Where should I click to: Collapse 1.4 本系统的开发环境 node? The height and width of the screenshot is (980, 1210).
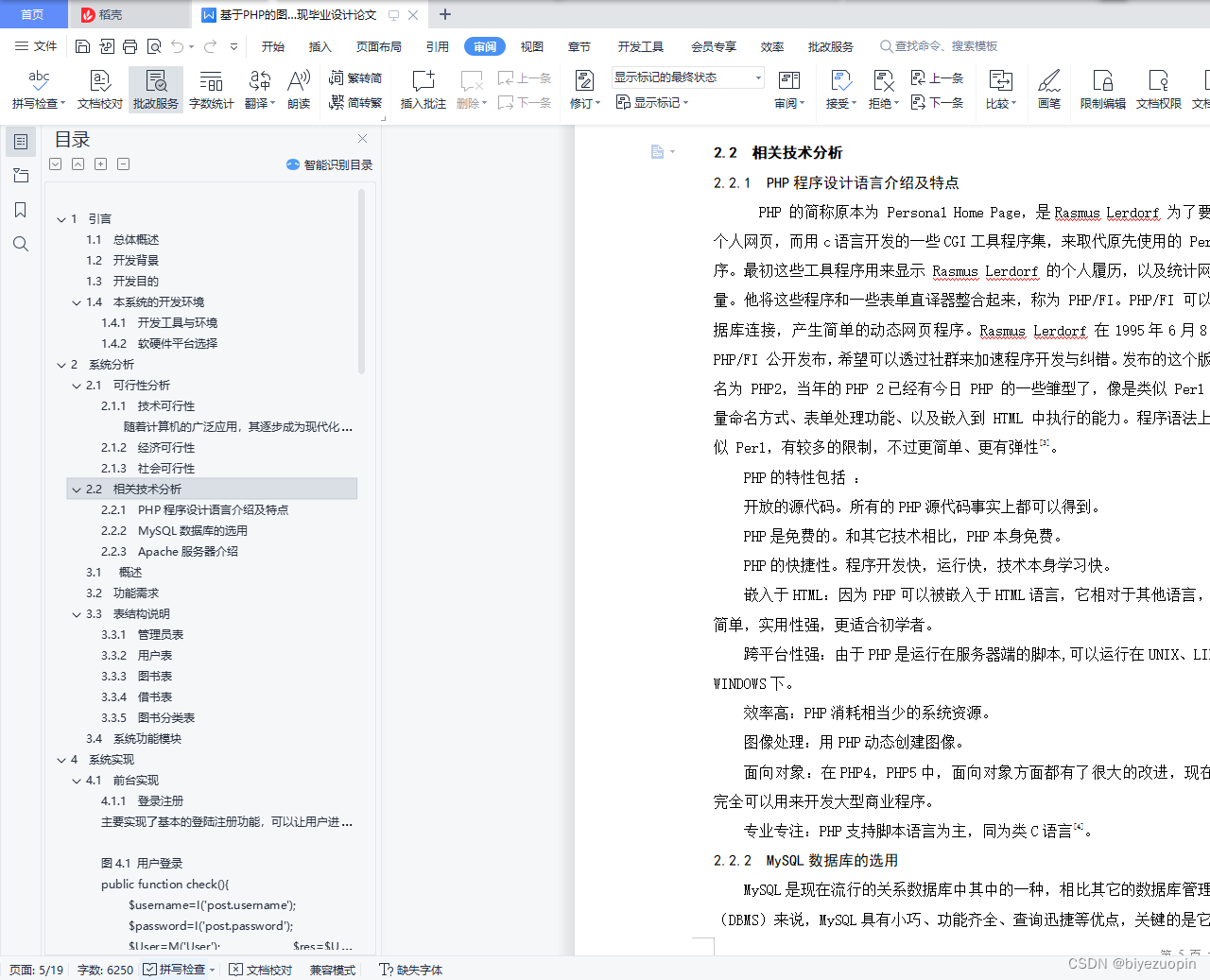click(x=77, y=302)
